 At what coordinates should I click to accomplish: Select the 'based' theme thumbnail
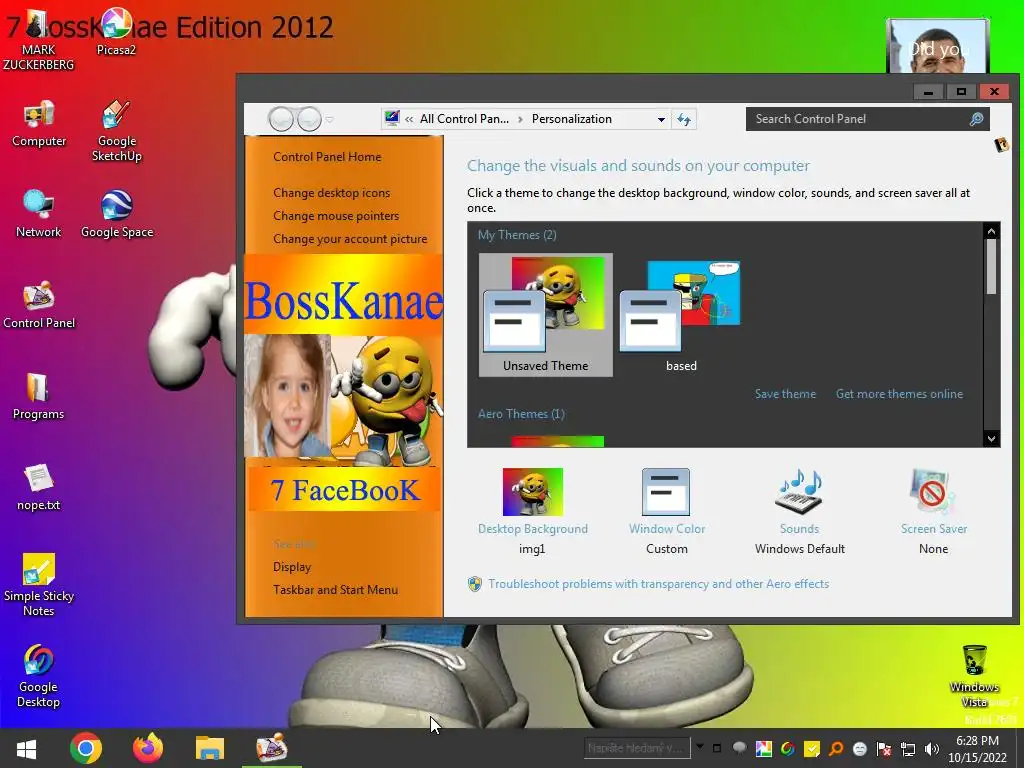pyautogui.click(x=681, y=315)
